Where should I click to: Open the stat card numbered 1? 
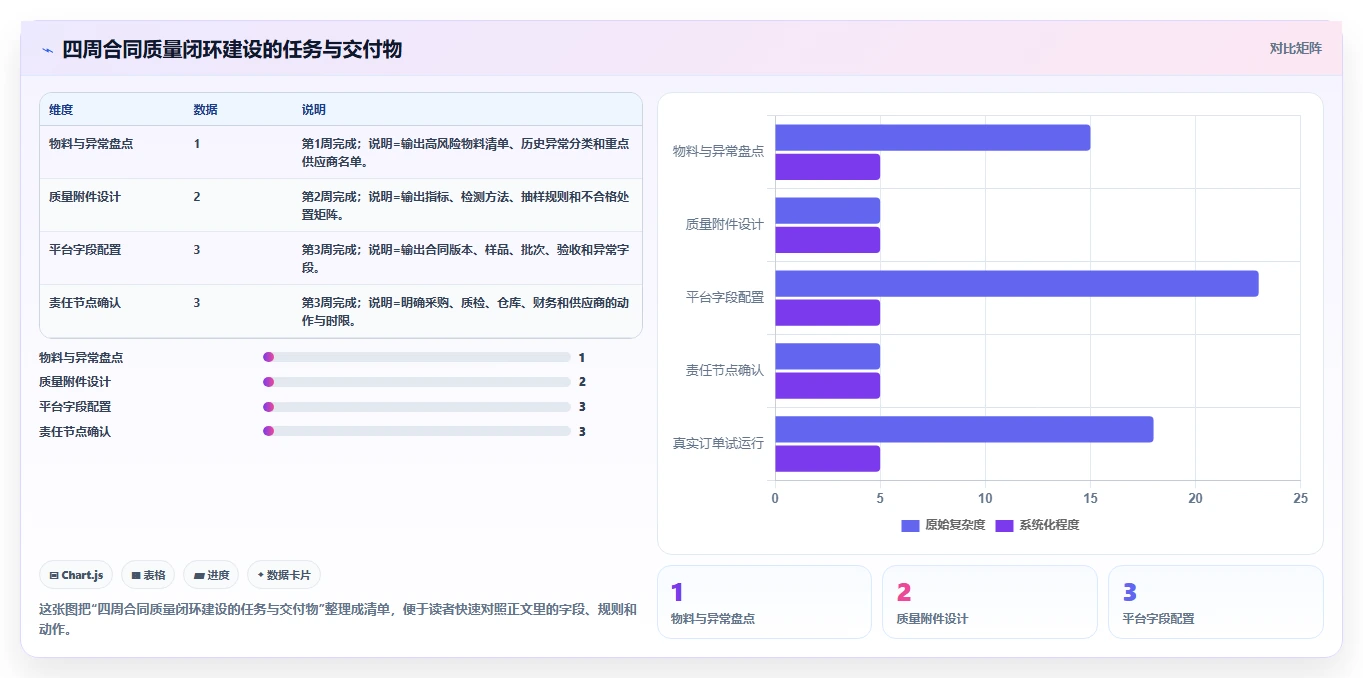(x=764, y=602)
